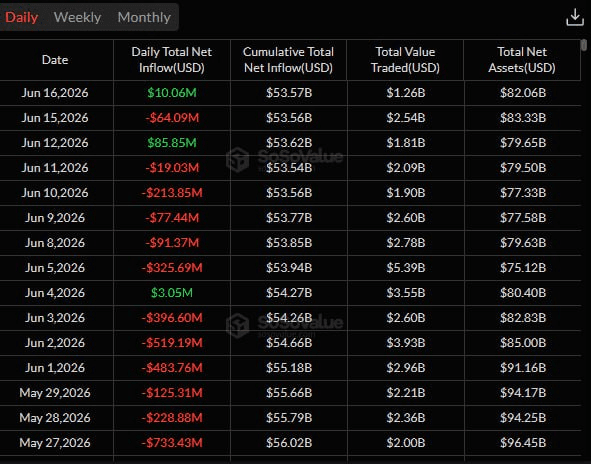Select the Jun 9,2026 date cell
591x464 pixels.
[x=55, y=217]
